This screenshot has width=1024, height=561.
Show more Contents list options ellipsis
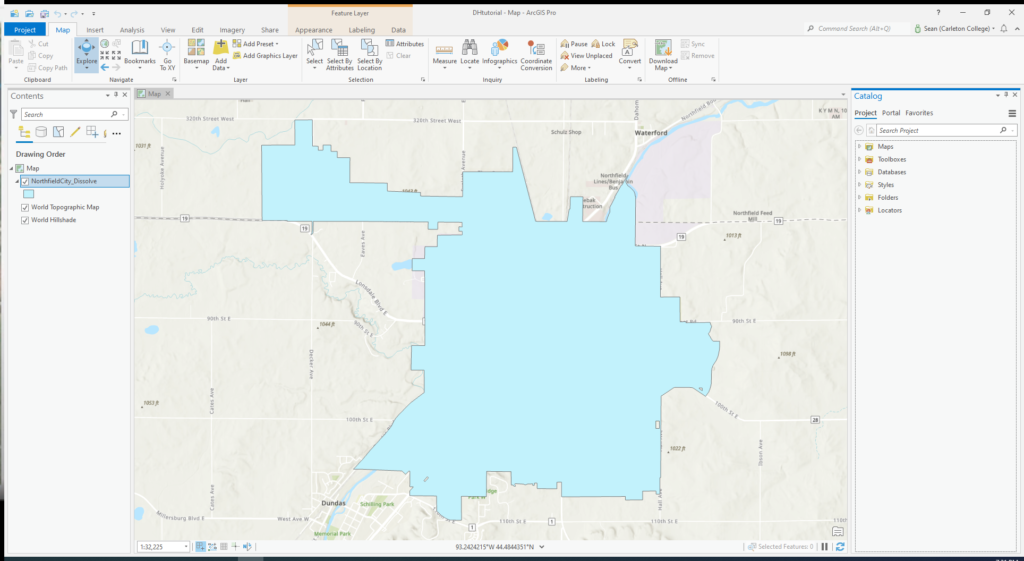(117, 133)
